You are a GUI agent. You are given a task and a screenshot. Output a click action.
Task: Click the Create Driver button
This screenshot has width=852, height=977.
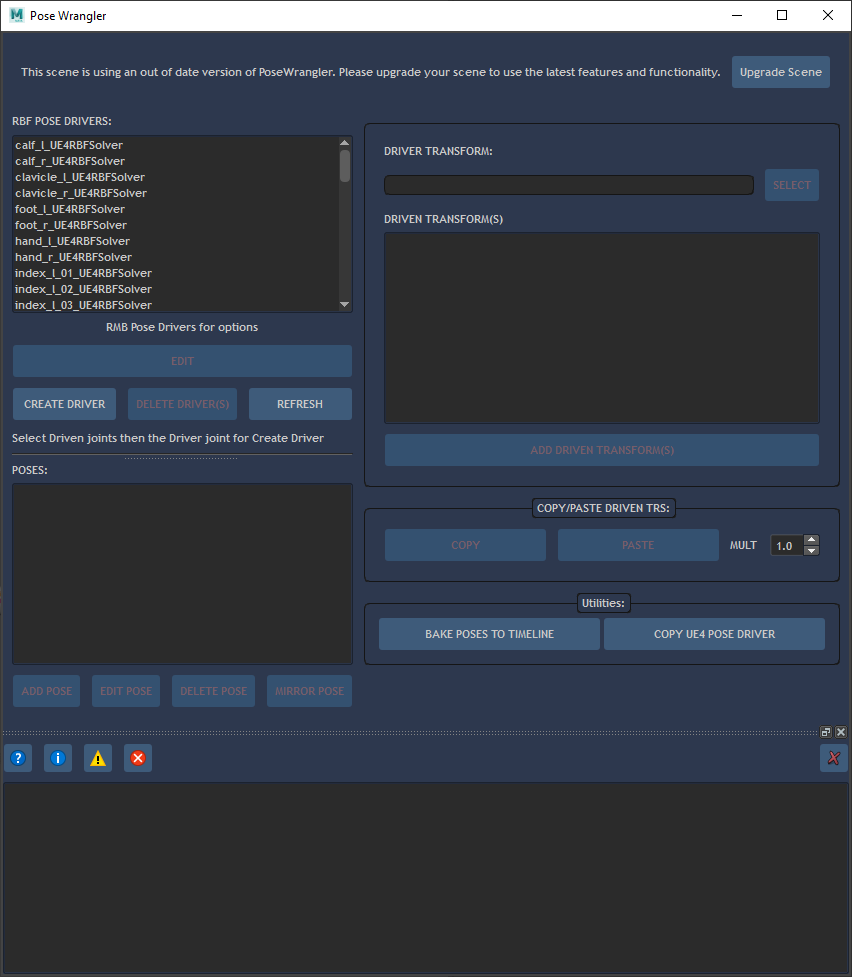point(64,404)
